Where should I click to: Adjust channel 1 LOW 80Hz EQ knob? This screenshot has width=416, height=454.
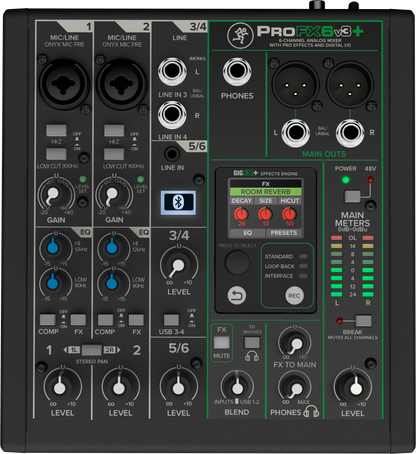53,283
